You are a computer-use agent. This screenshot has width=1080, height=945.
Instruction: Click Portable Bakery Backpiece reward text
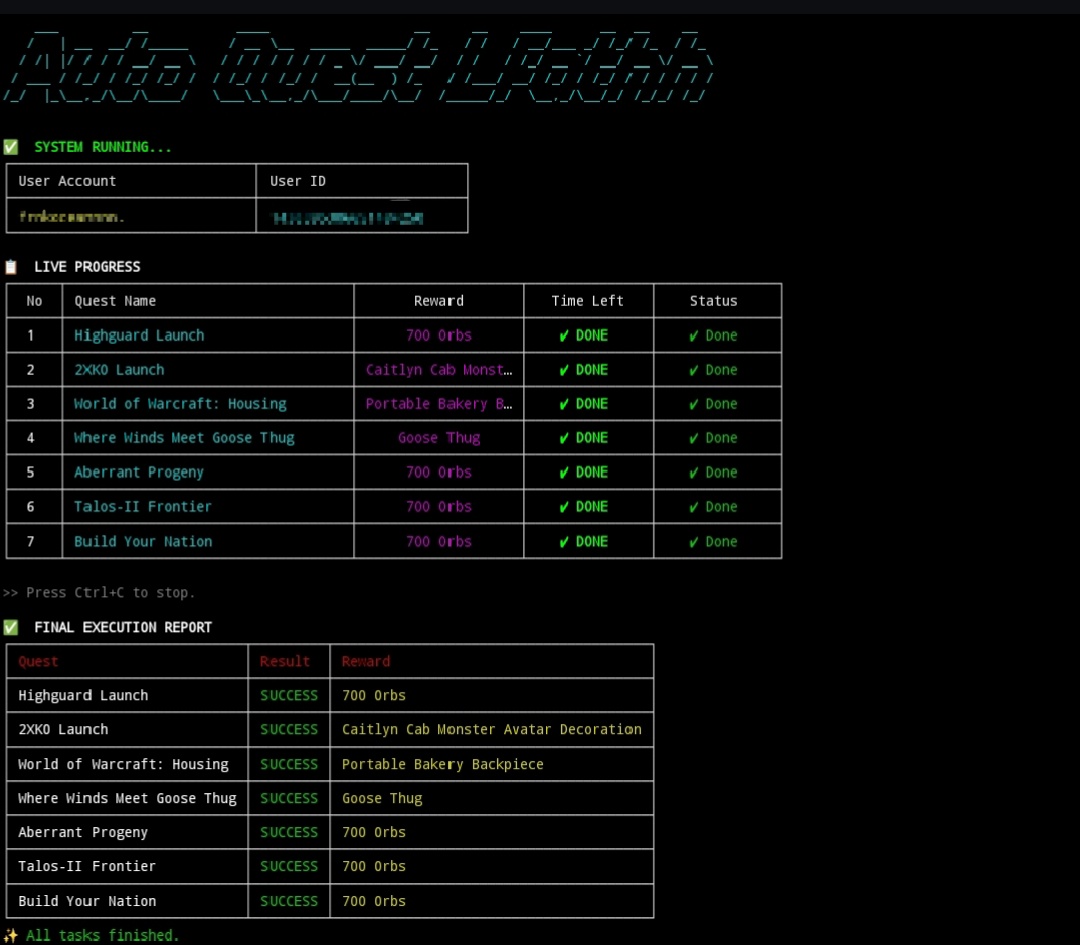[442, 764]
